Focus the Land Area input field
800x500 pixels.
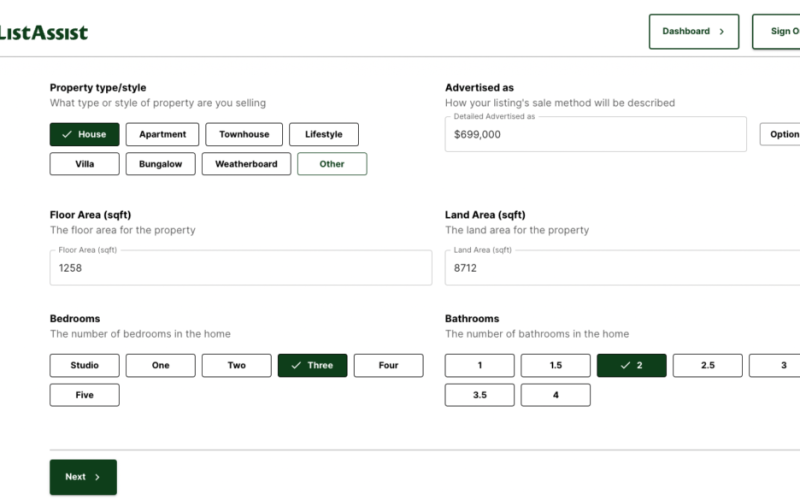pyautogui.click(x=620, y=268)
